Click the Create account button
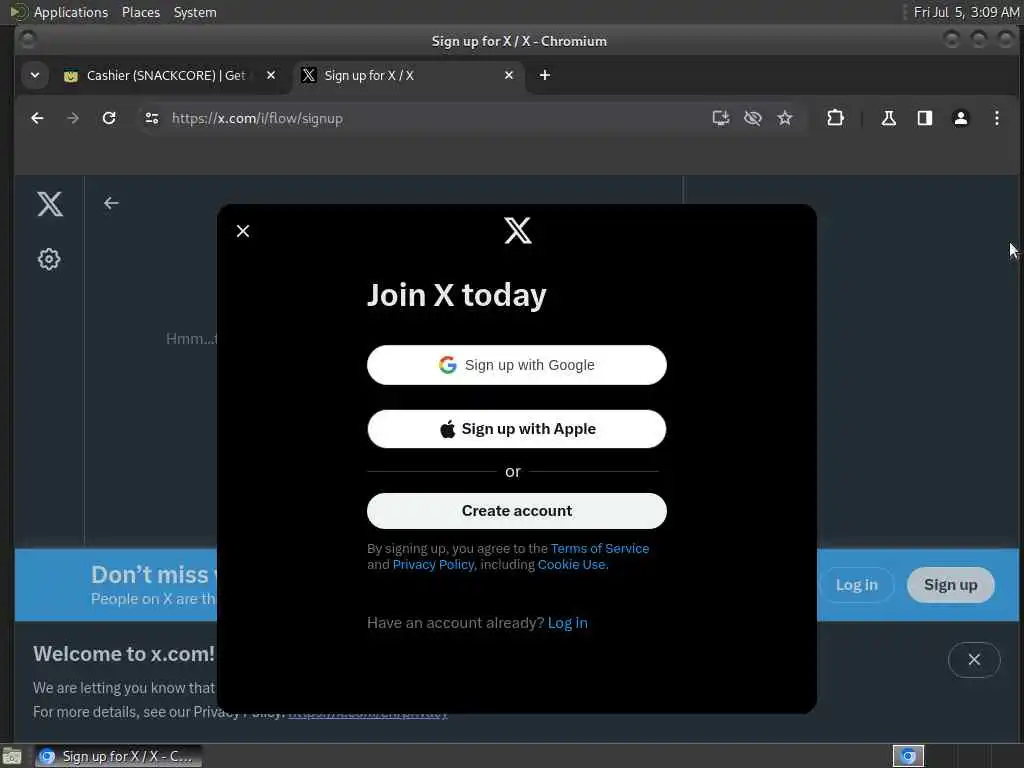This screenshot has width=1024, height=768. click(x=517, y=511)
